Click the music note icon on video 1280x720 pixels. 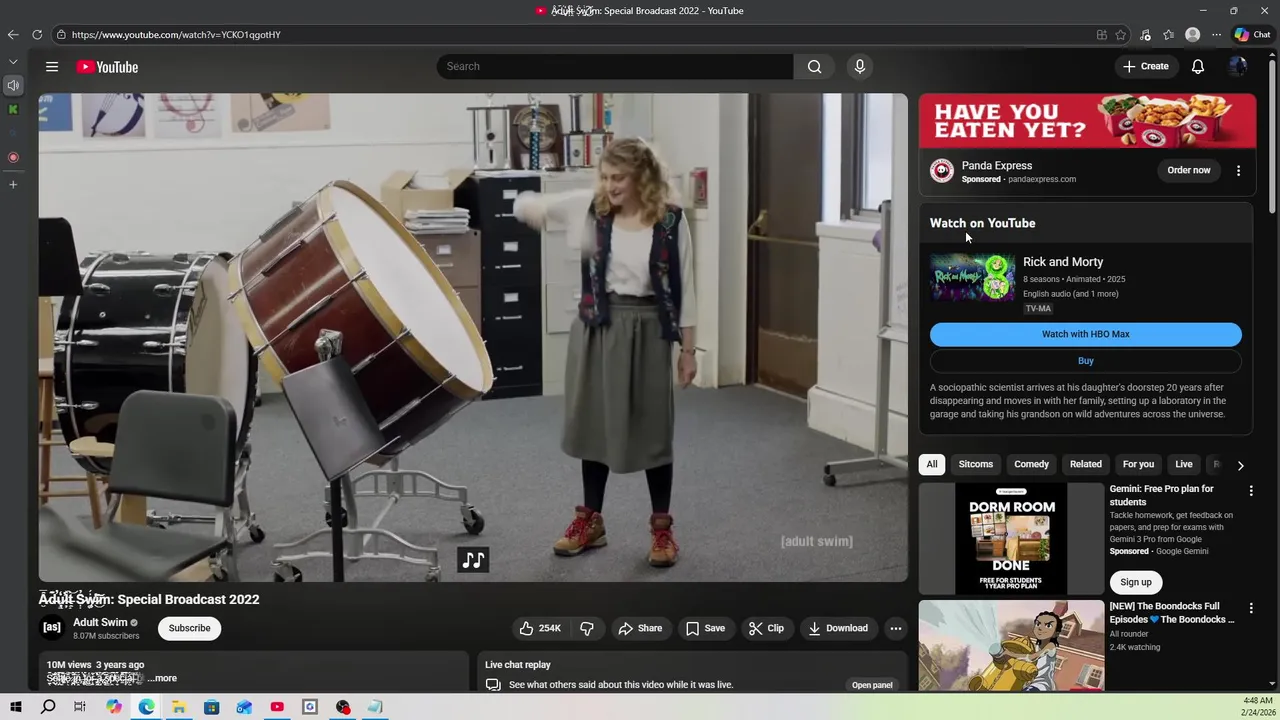[473, 560]
